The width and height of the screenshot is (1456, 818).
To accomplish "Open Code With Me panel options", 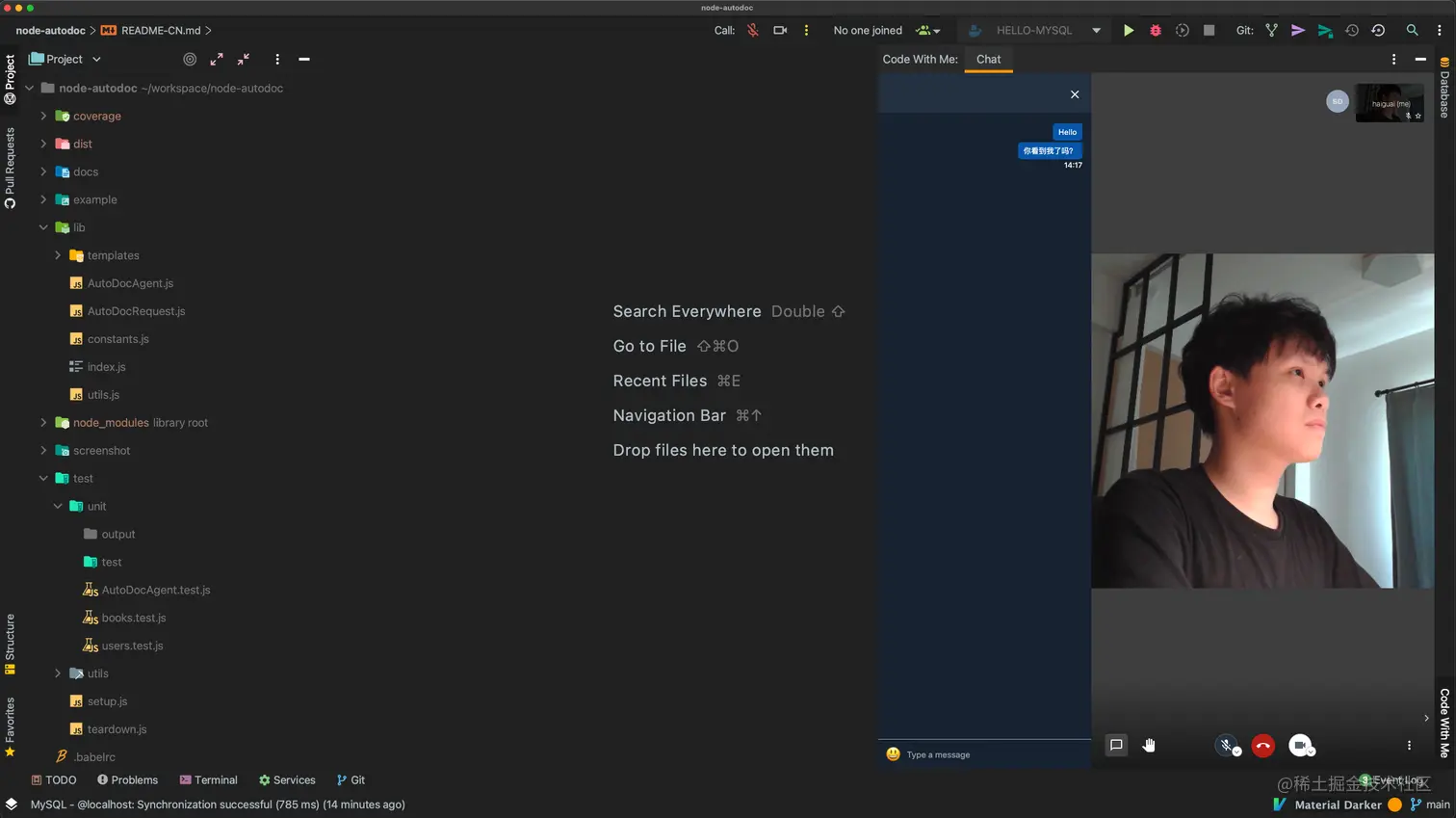I will (1393, 59).
